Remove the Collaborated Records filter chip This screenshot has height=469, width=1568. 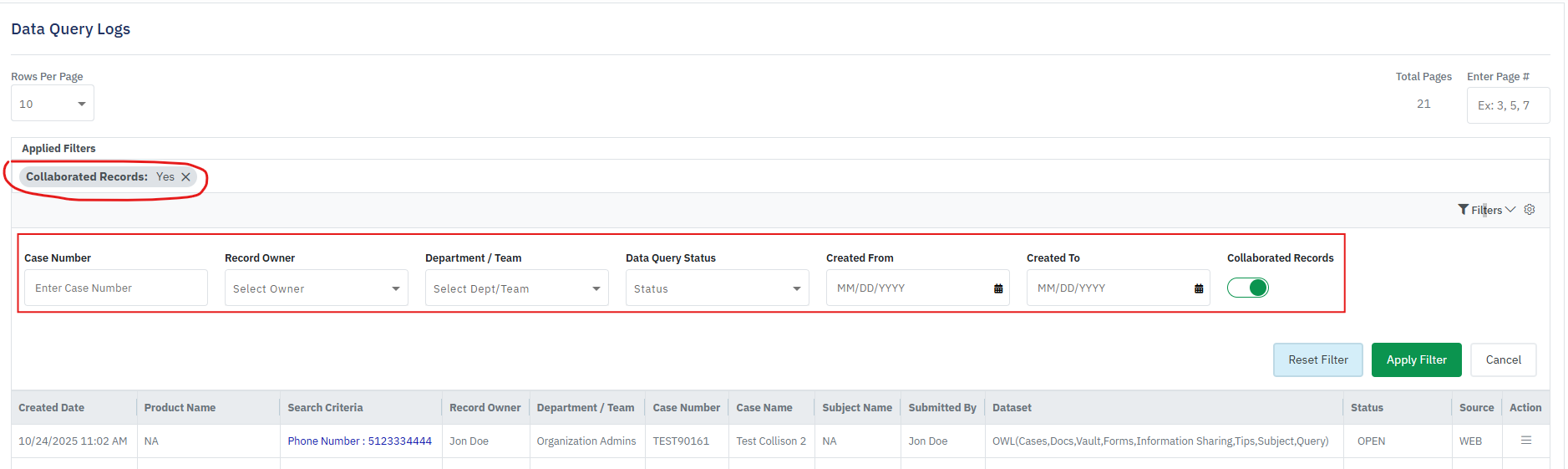185,177
